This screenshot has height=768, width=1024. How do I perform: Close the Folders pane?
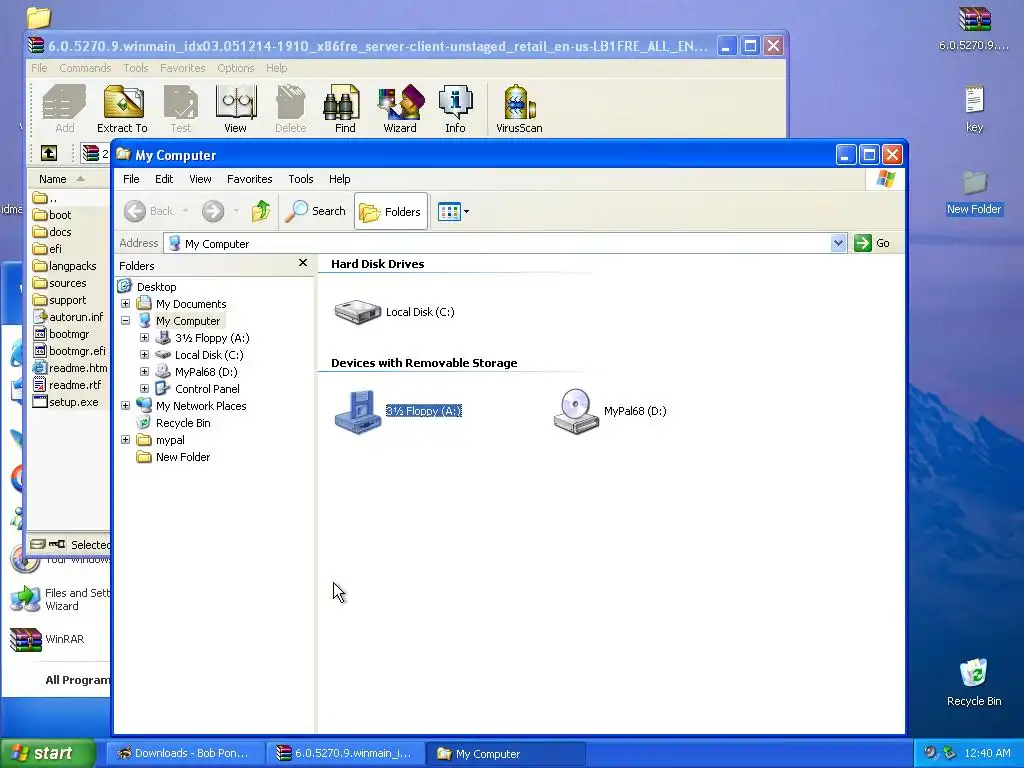coord(302,263)
